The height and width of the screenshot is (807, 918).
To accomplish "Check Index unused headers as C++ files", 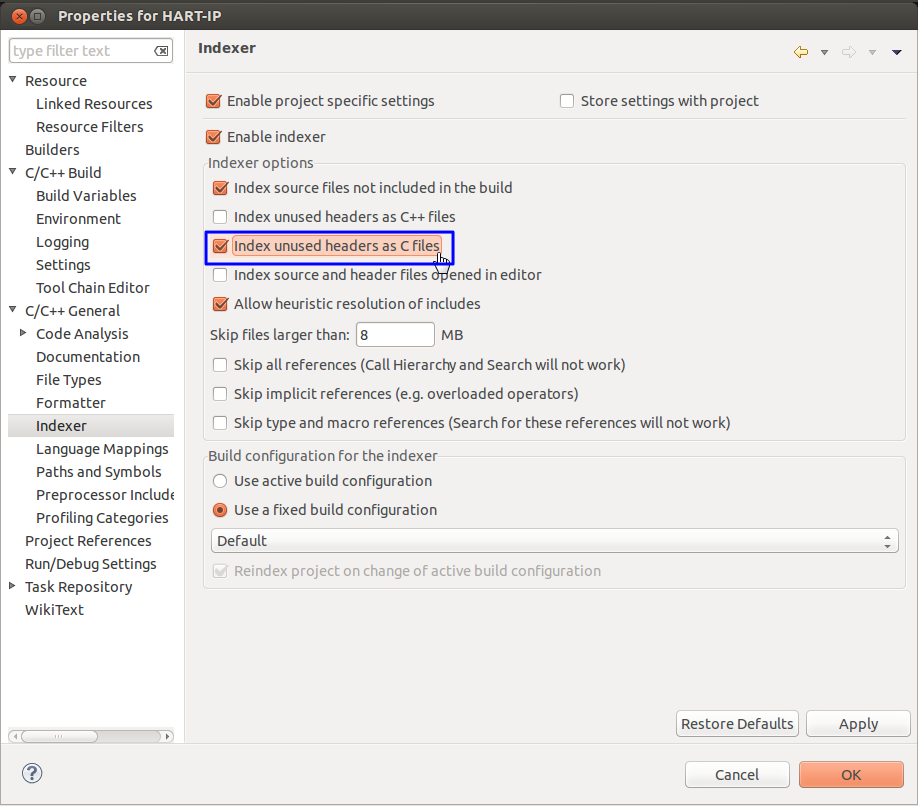I will [219, 216].
